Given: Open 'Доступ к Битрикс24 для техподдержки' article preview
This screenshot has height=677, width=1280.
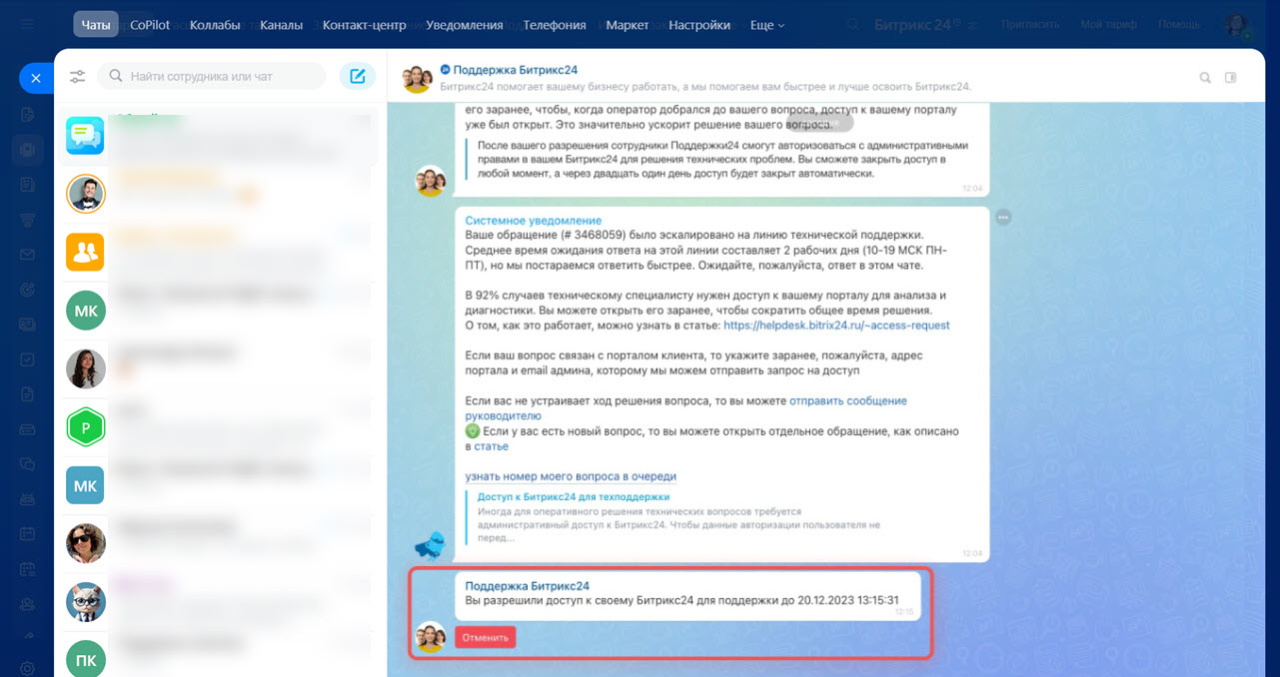Looking at the screenshot, I should tap(573, 496).
